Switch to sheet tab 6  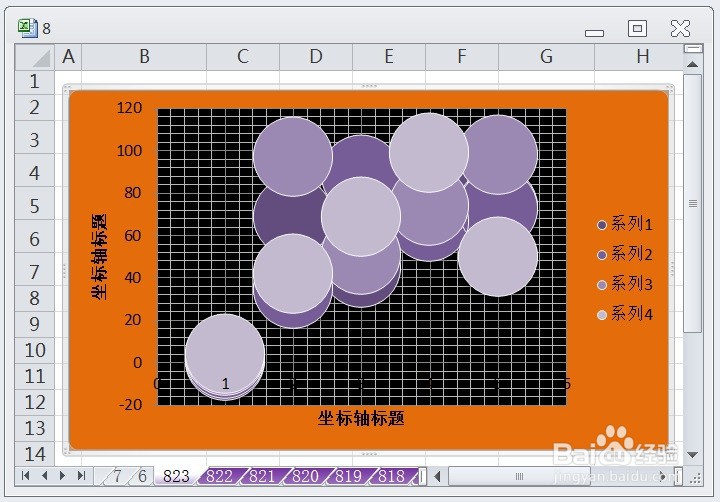[x=142, y=476]
